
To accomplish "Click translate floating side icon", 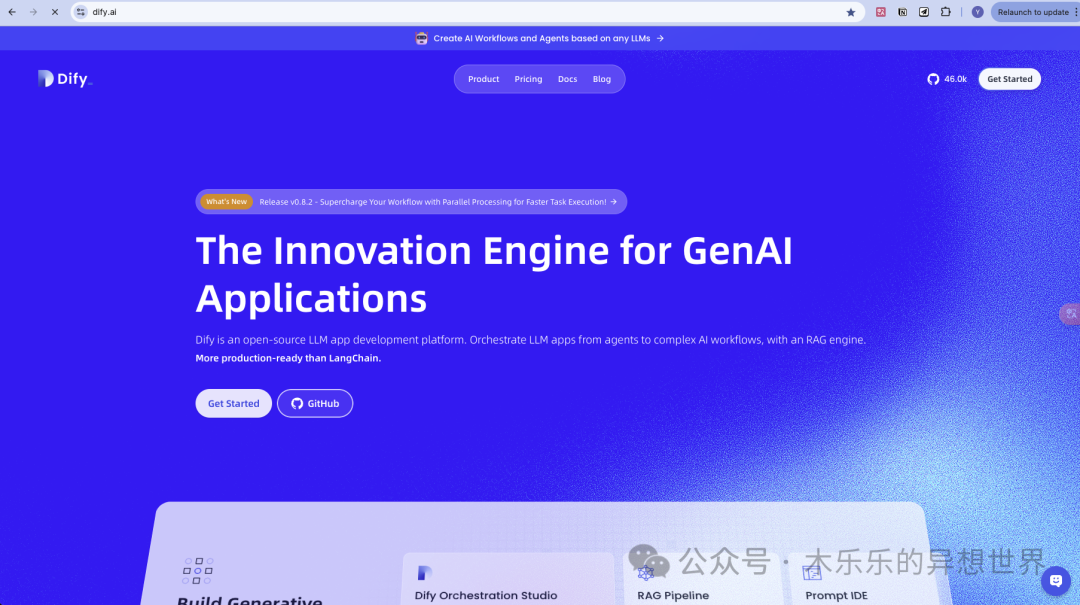I will click(x=1070, y=314).
